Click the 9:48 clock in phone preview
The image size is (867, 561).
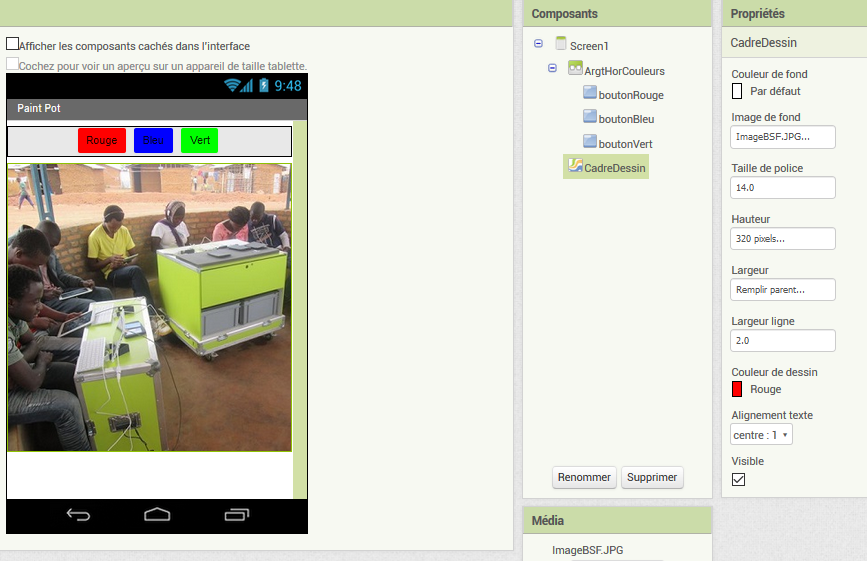[x=288, y=86]
